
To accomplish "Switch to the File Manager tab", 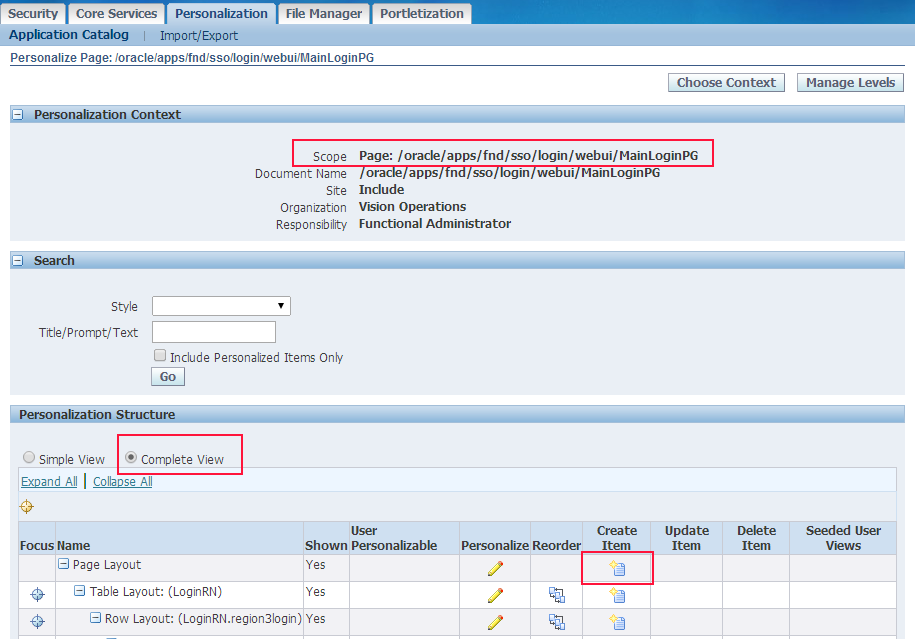I will 324,13.
